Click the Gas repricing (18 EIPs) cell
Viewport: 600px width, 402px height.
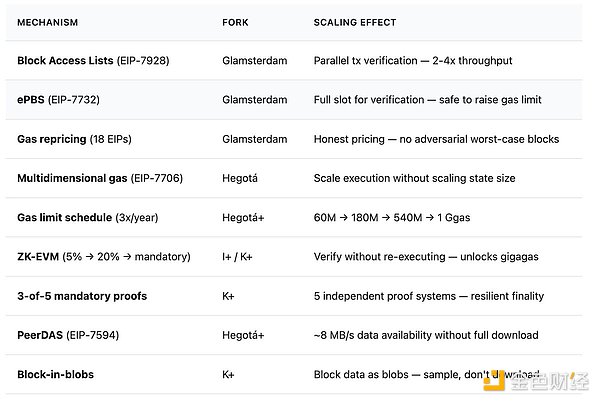pos(80,139)
